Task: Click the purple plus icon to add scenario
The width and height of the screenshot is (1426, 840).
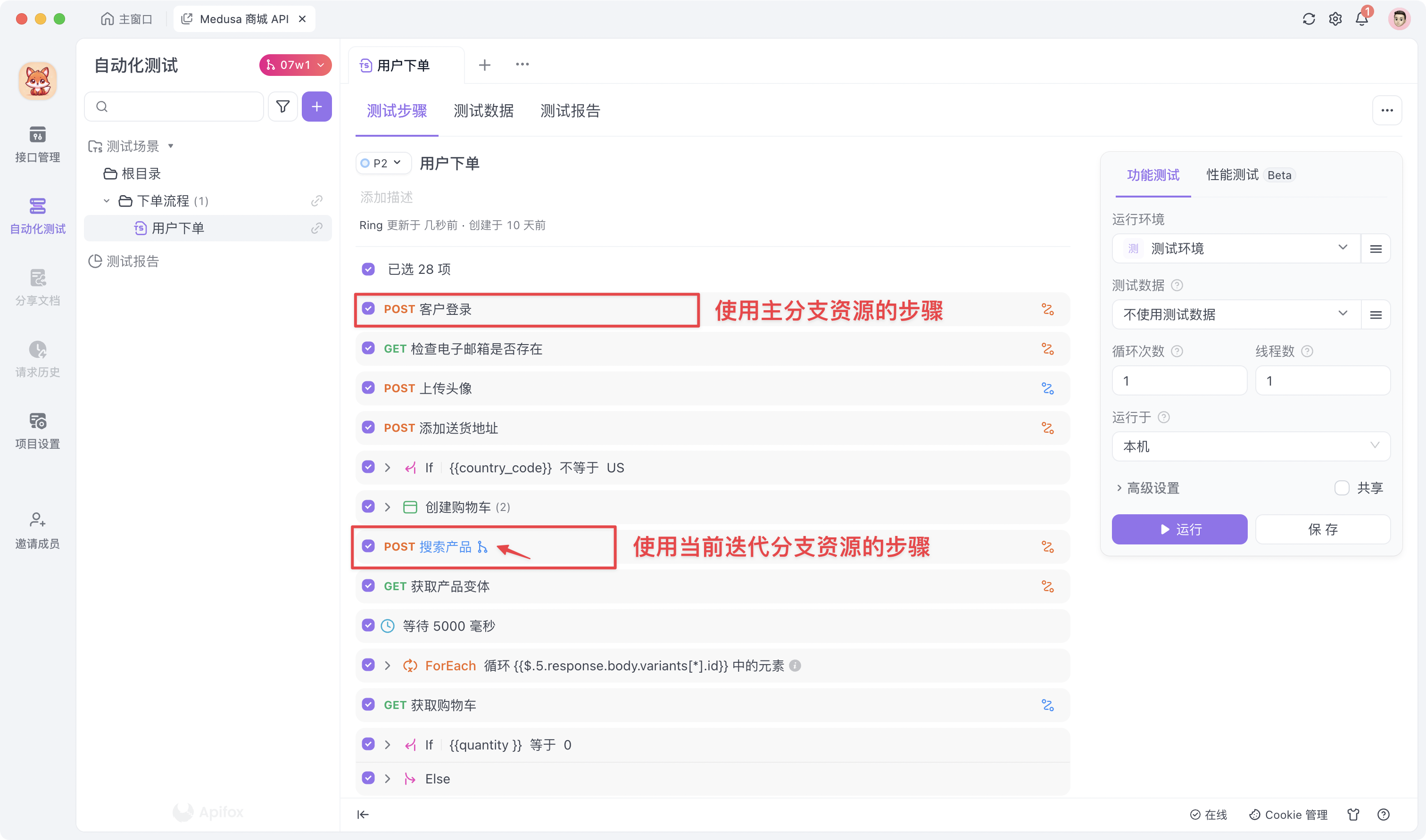Action: coord(317,107)
